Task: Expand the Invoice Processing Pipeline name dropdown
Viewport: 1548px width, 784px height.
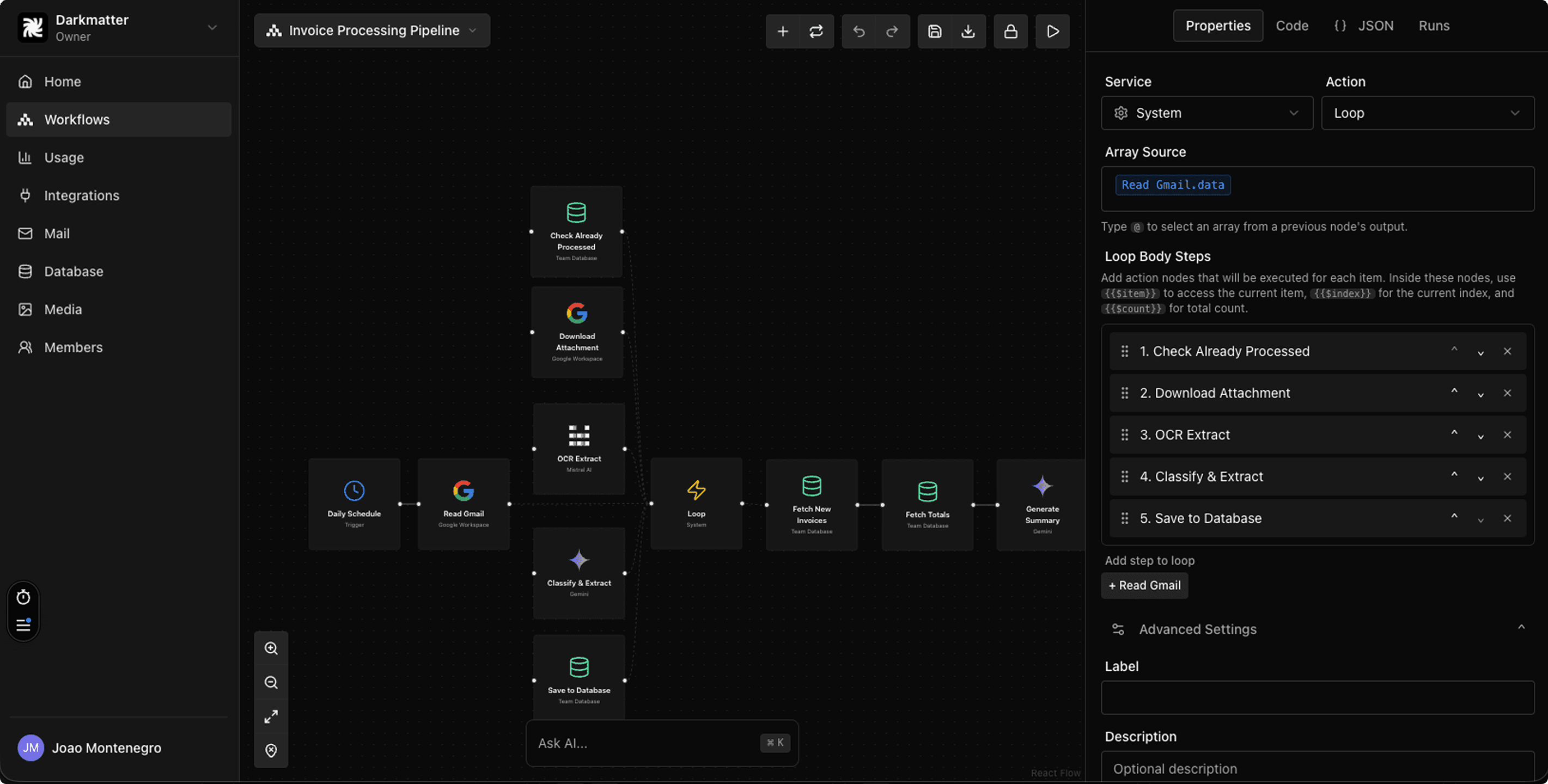Action: [472, 30]
